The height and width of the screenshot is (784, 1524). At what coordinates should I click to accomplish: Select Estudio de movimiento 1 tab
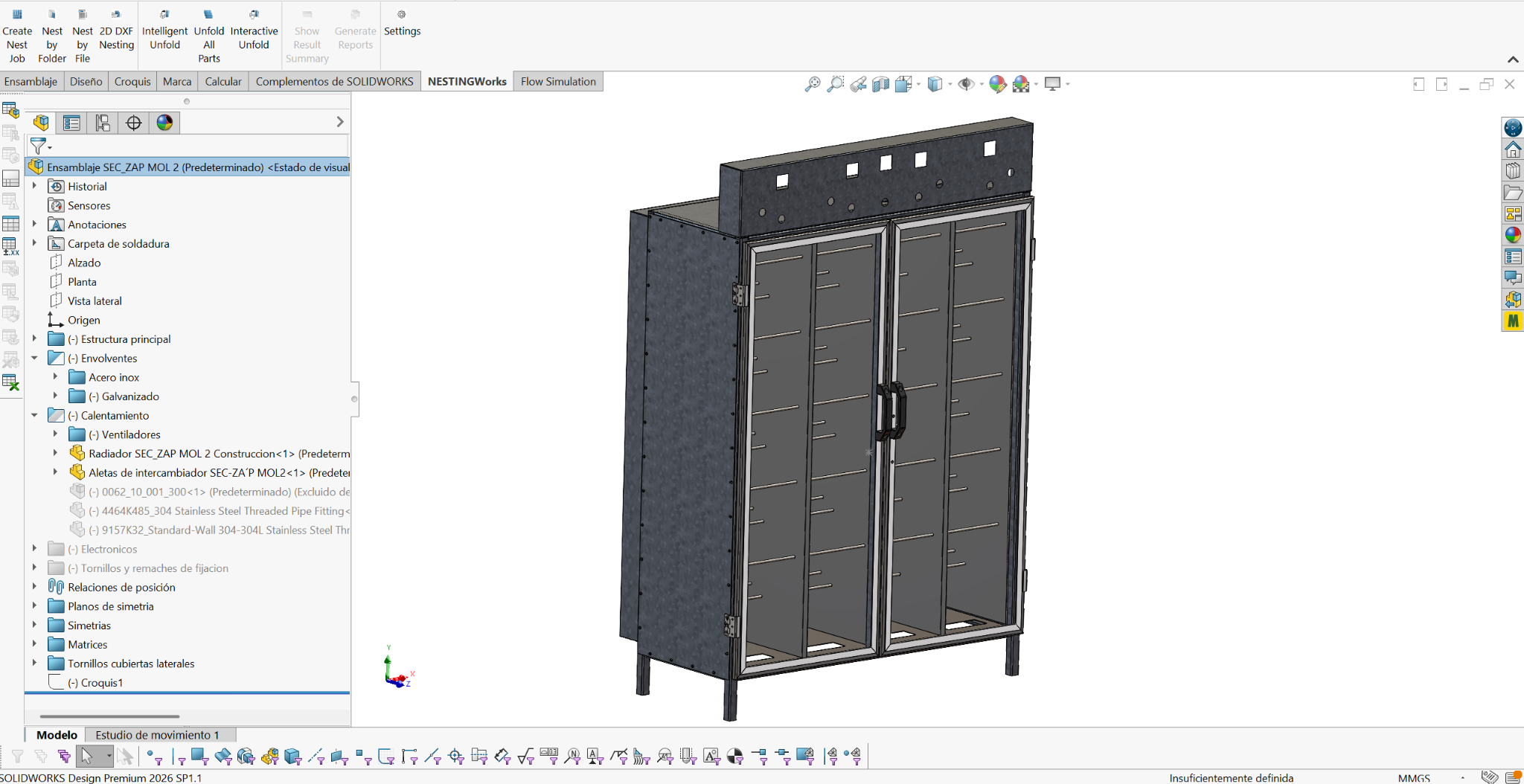158,735
